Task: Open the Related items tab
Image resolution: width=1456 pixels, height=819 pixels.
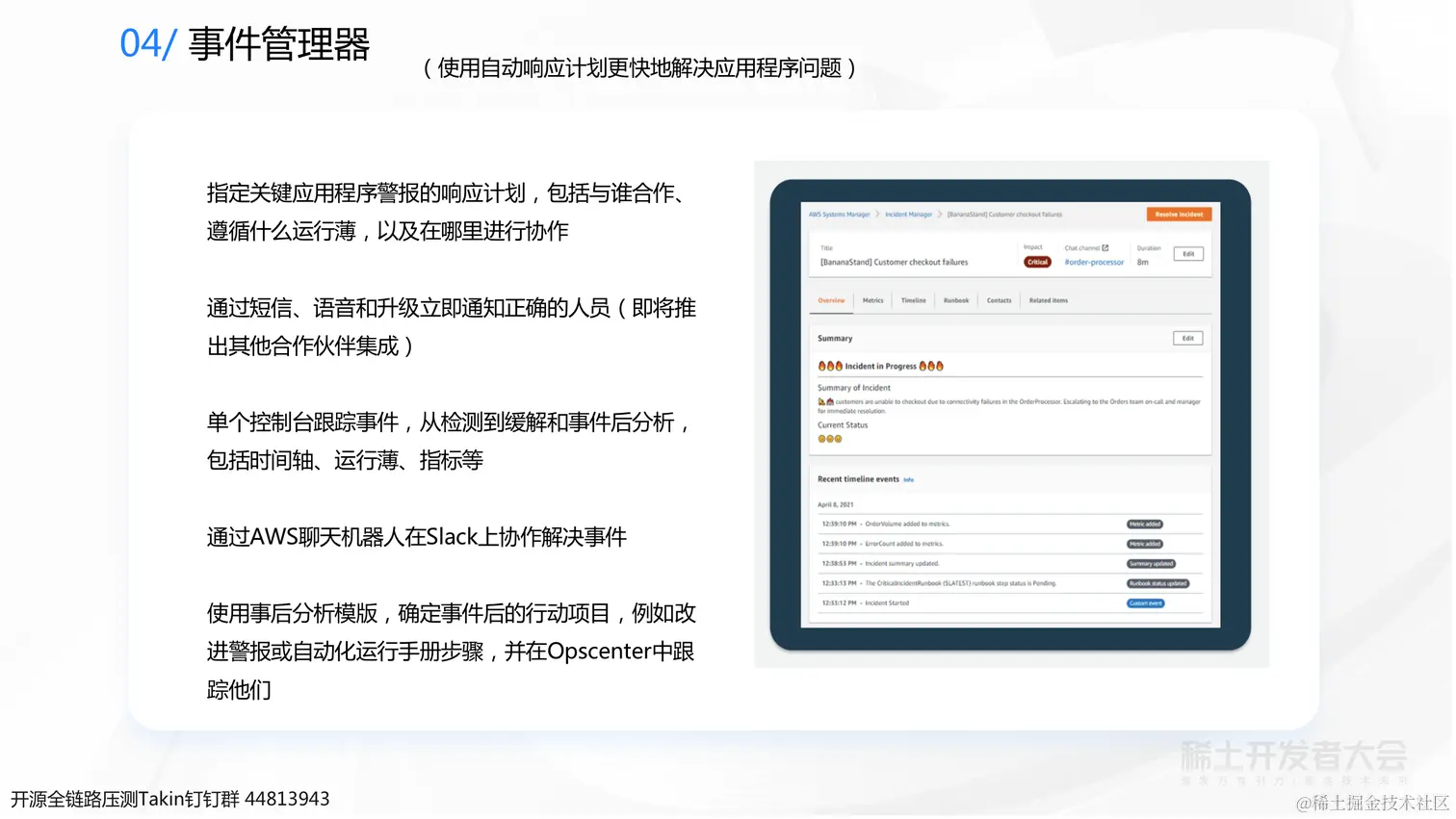Action: point(1048,300)
